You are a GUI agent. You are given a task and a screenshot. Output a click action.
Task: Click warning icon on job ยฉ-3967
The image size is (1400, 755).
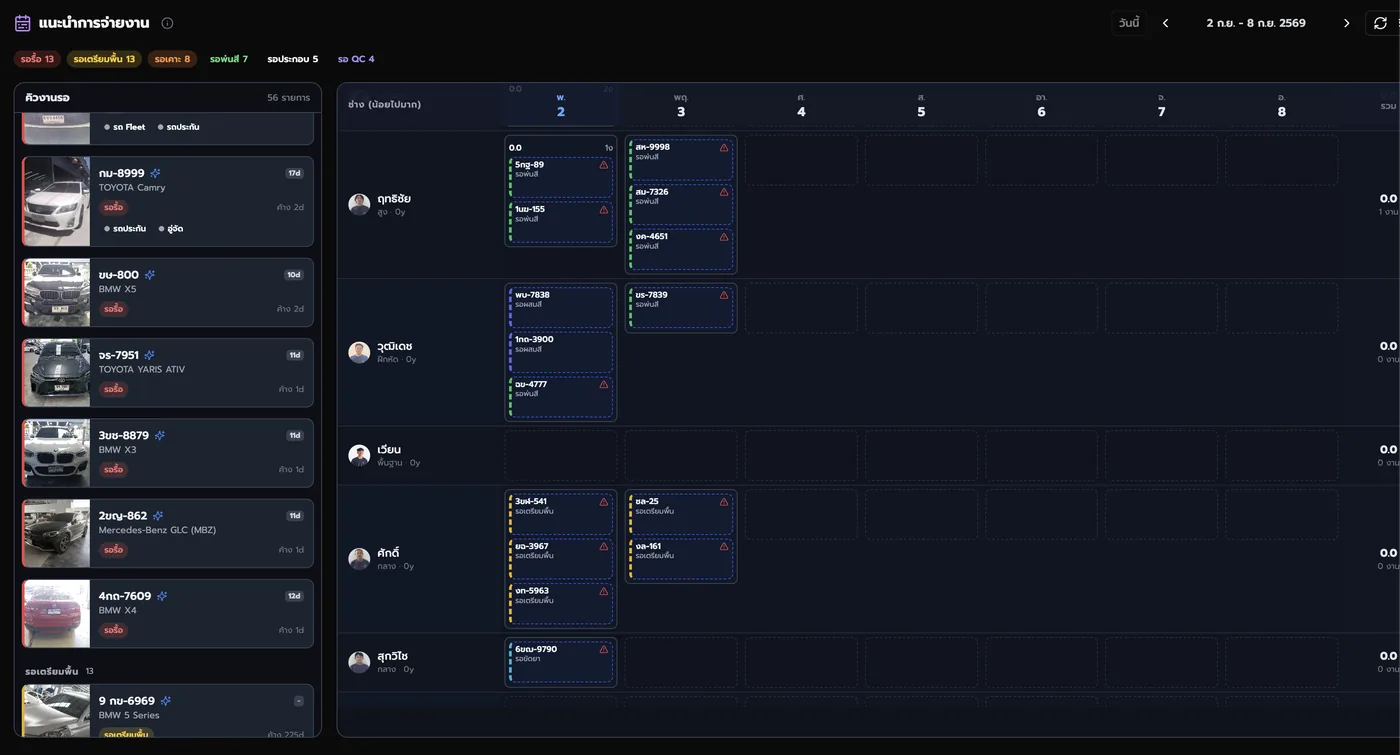click(x=604, y=547)
